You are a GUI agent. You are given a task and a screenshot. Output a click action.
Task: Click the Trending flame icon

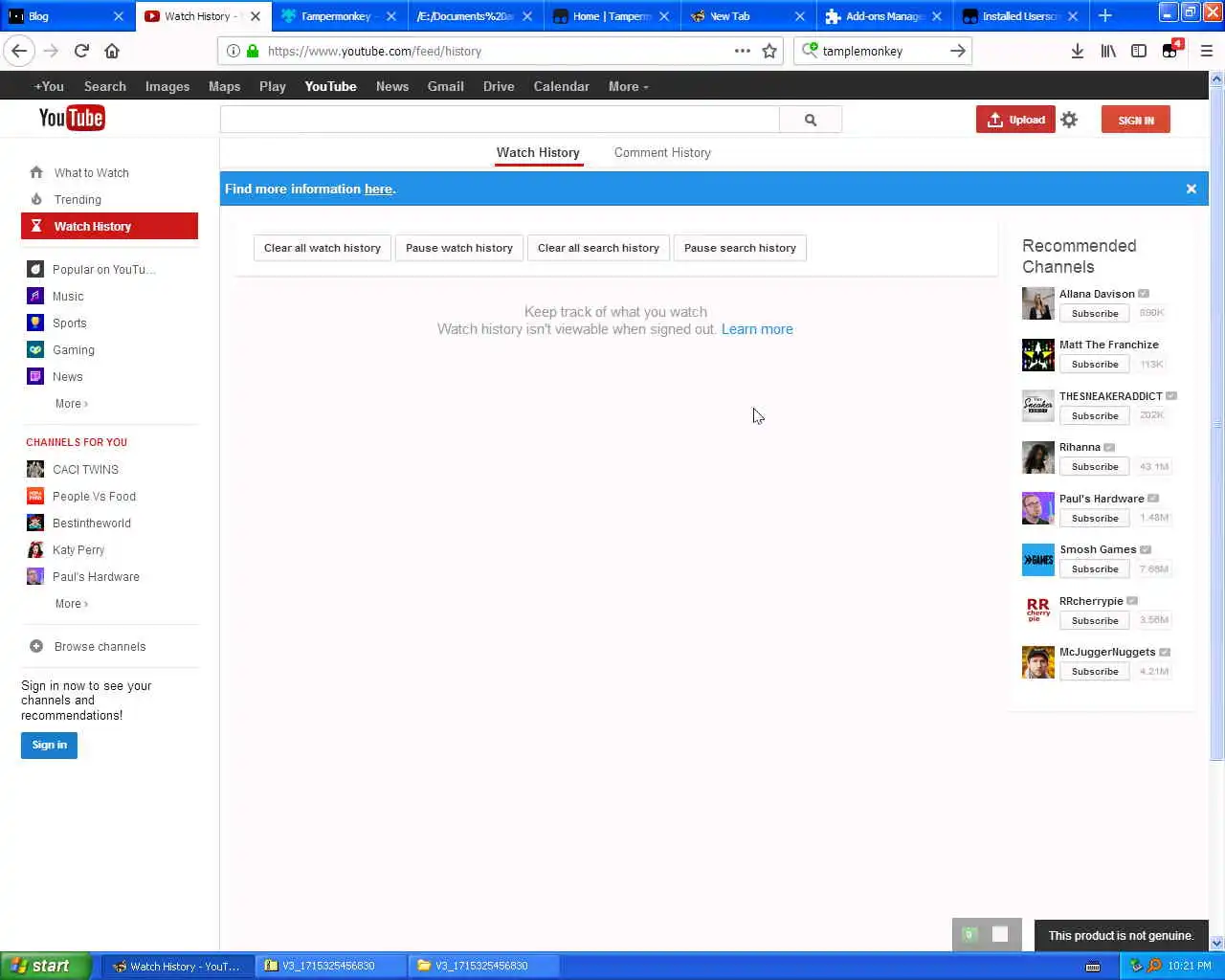point(36,199)
